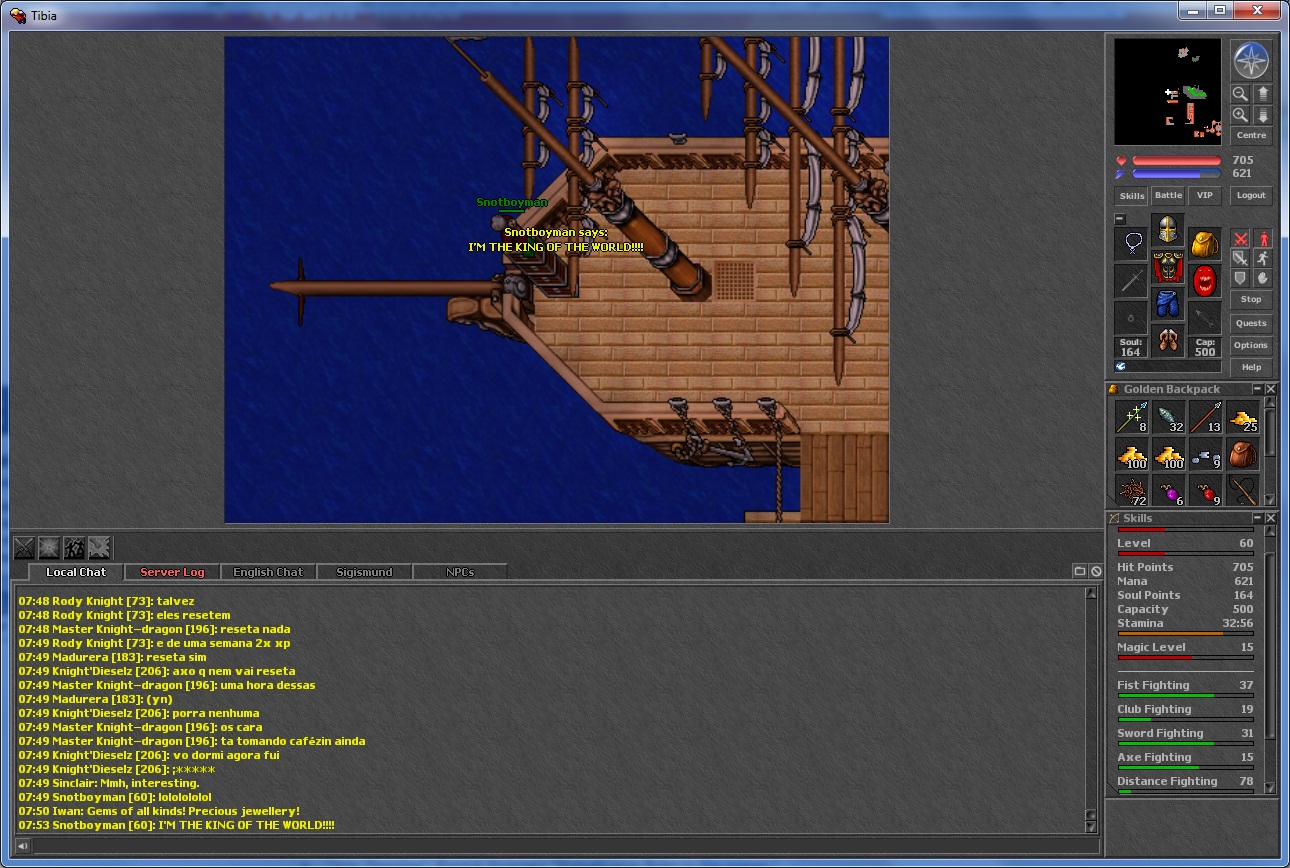Open the English Chat tab
This screenshot has width=1290, height=868.
coord(268,572)
